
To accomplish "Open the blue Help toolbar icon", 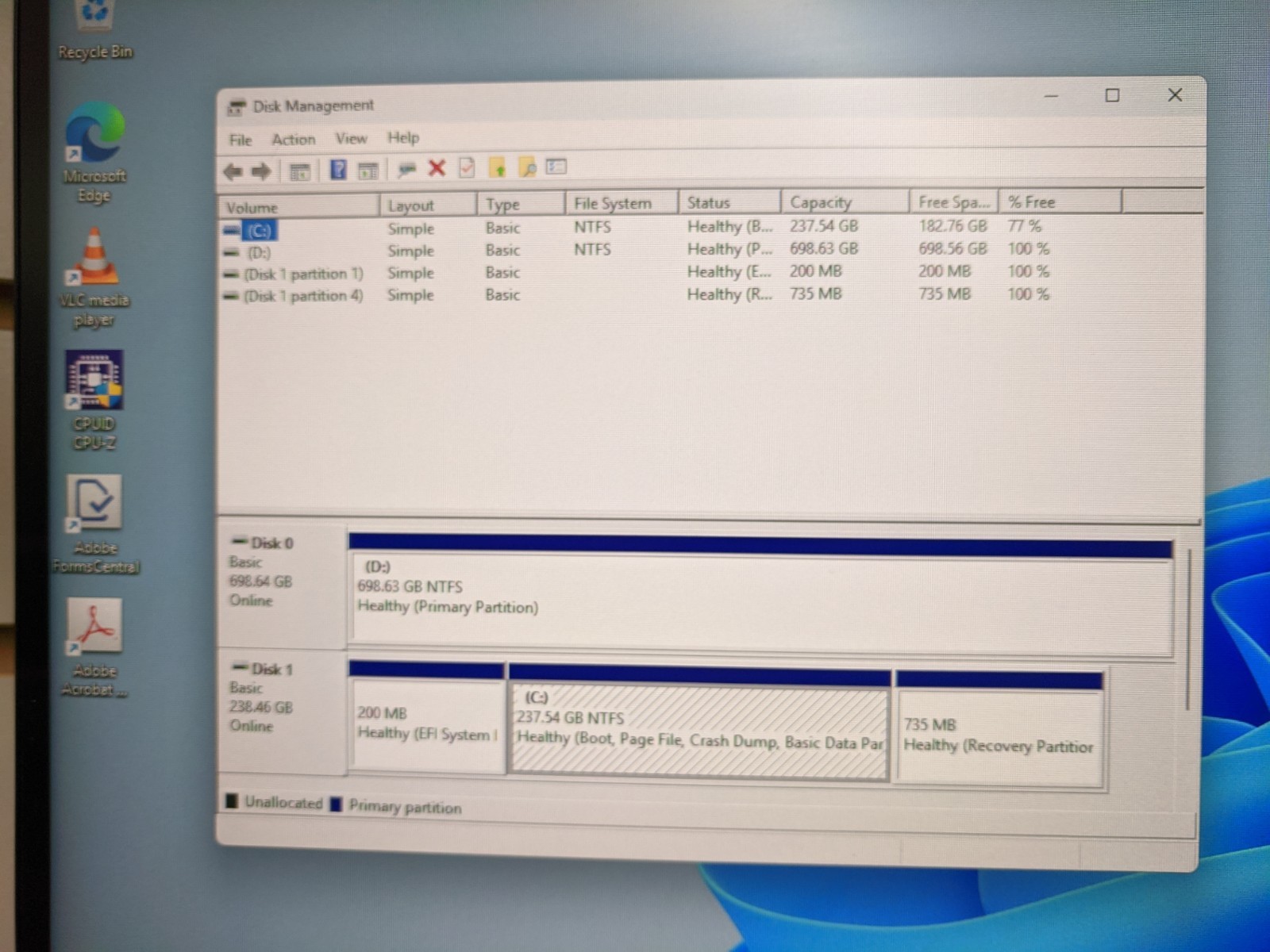I will (338, 169).
